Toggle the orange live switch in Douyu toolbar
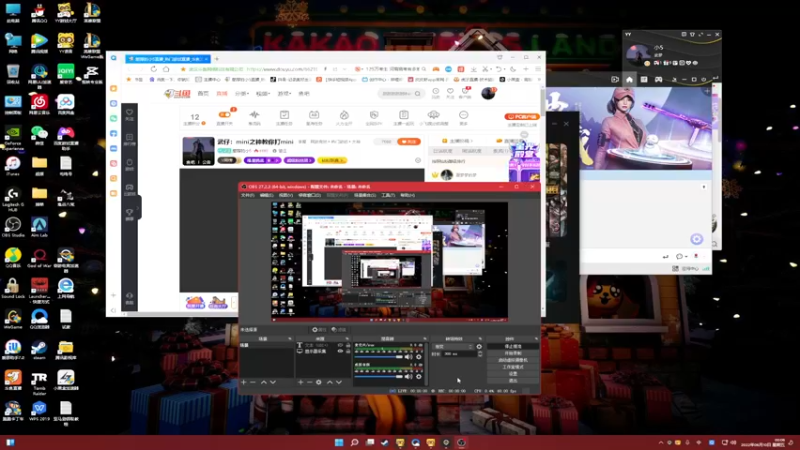The image size is (800, 450). pos(224,115)
